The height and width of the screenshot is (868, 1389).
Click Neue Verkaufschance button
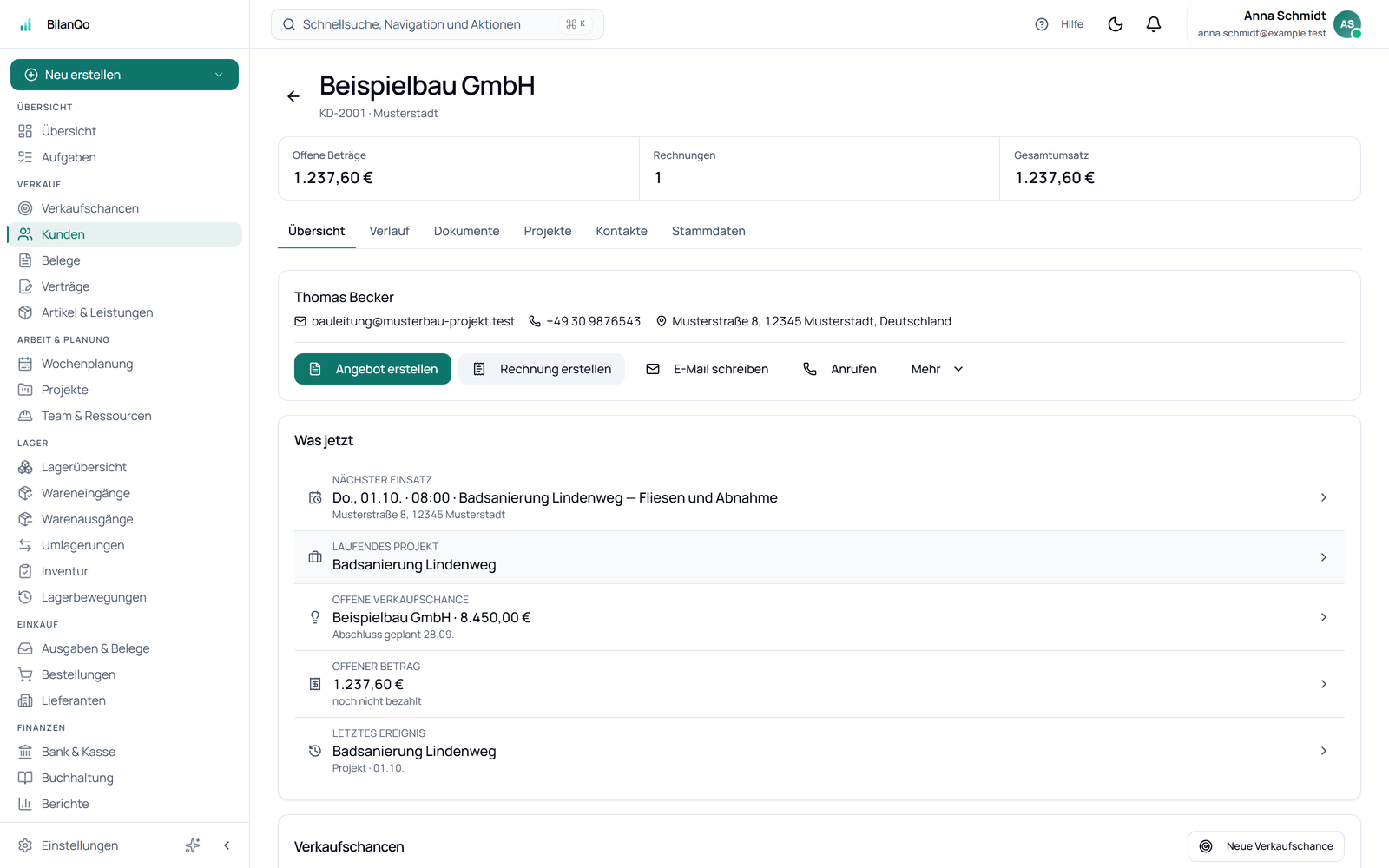1266,846
